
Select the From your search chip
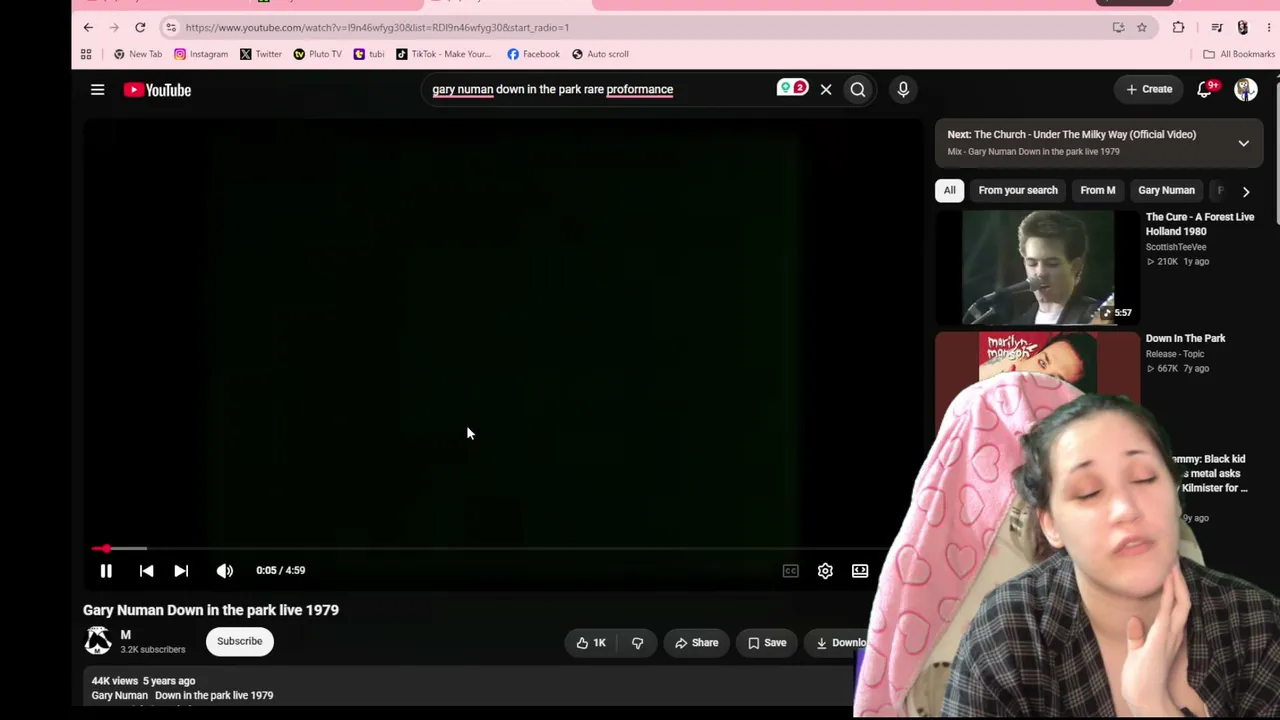tap(1018, 190)
